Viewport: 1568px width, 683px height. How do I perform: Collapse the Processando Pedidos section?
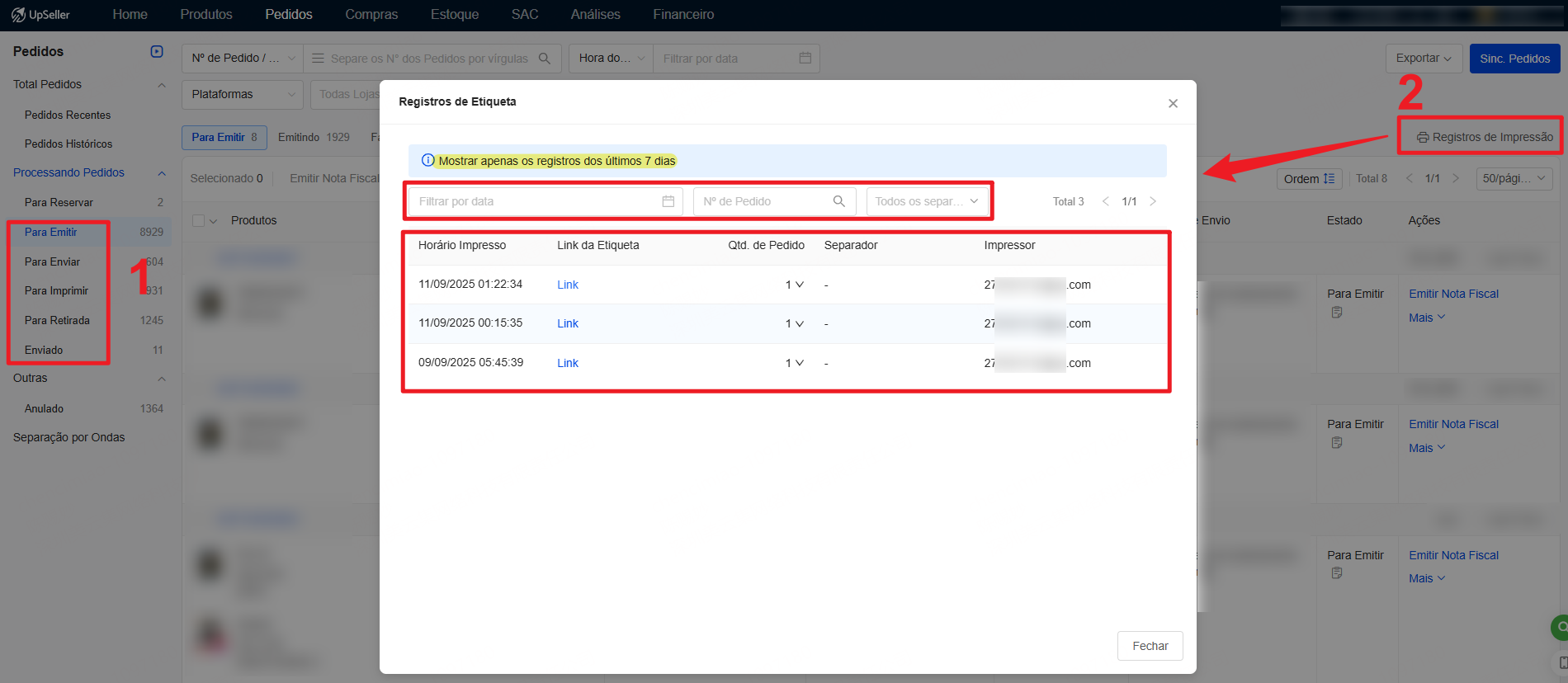coord(162,173)
